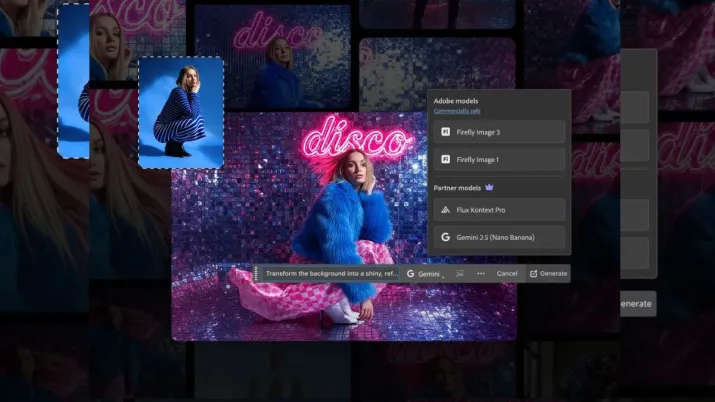
Task: Select Firefly Image 1 model
Action: click(499, 159)
